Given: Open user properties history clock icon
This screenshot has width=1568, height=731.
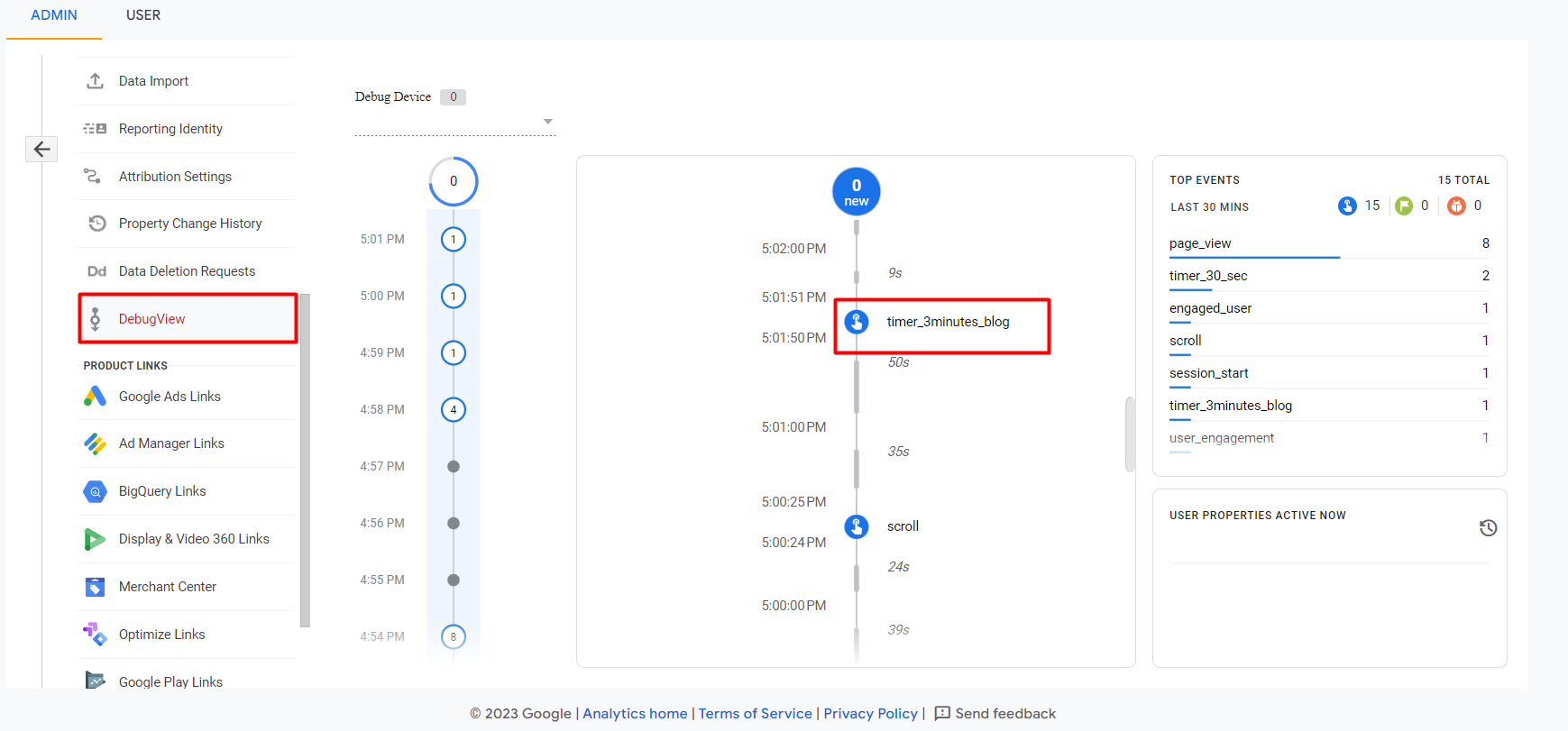Looking at the screenshot, I should [x=1488, y=528].
